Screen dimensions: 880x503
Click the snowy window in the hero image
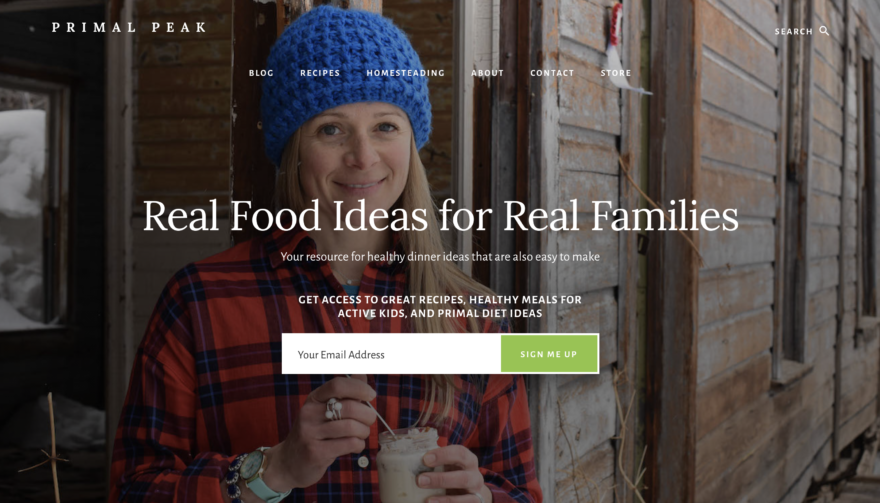click(x=25, y=208)
